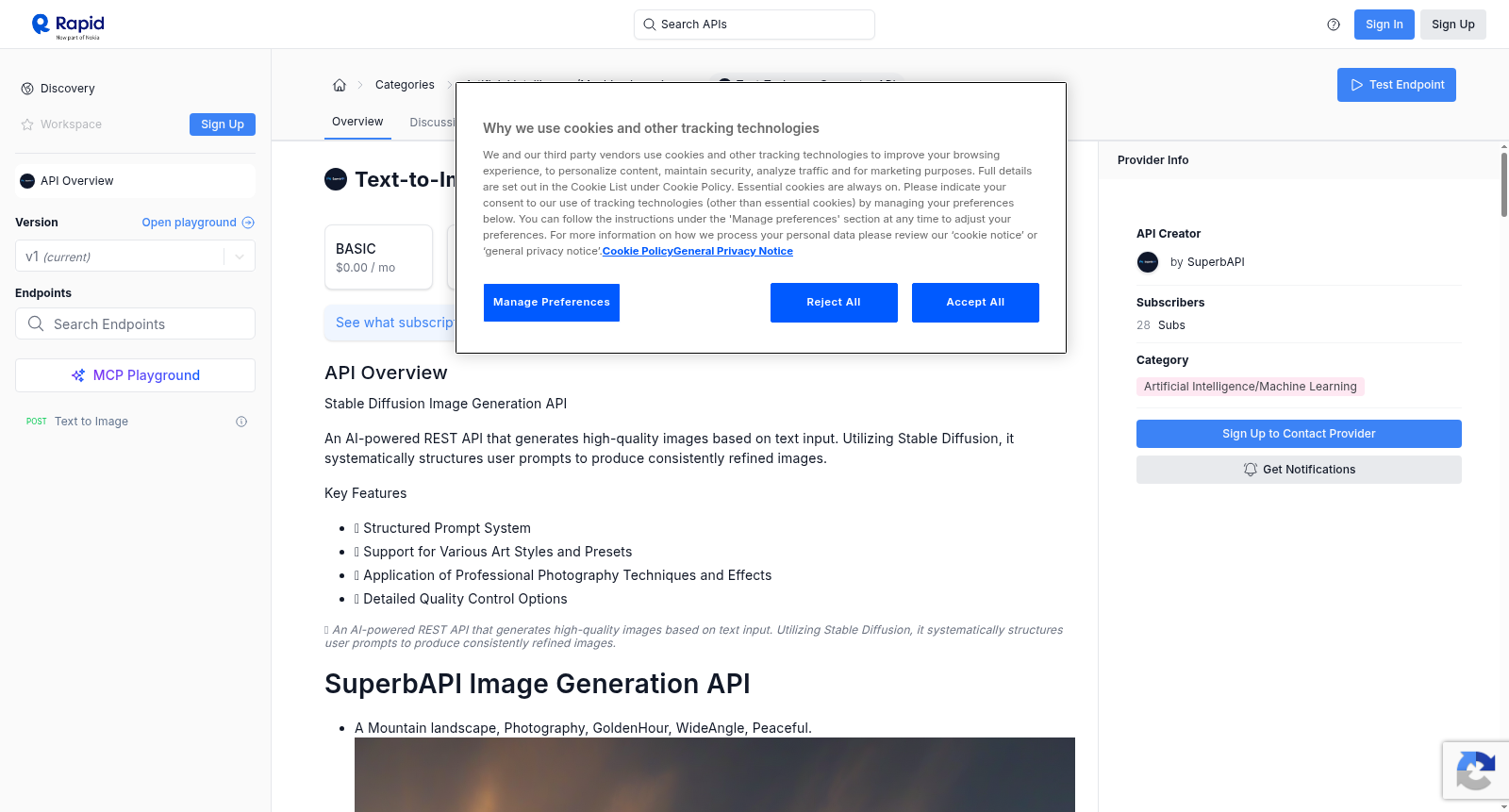Viewport: 1509px width, 812px height.
Task: Click 'SuperbAPI Image Generation API' heading
Action: (538, 684)
